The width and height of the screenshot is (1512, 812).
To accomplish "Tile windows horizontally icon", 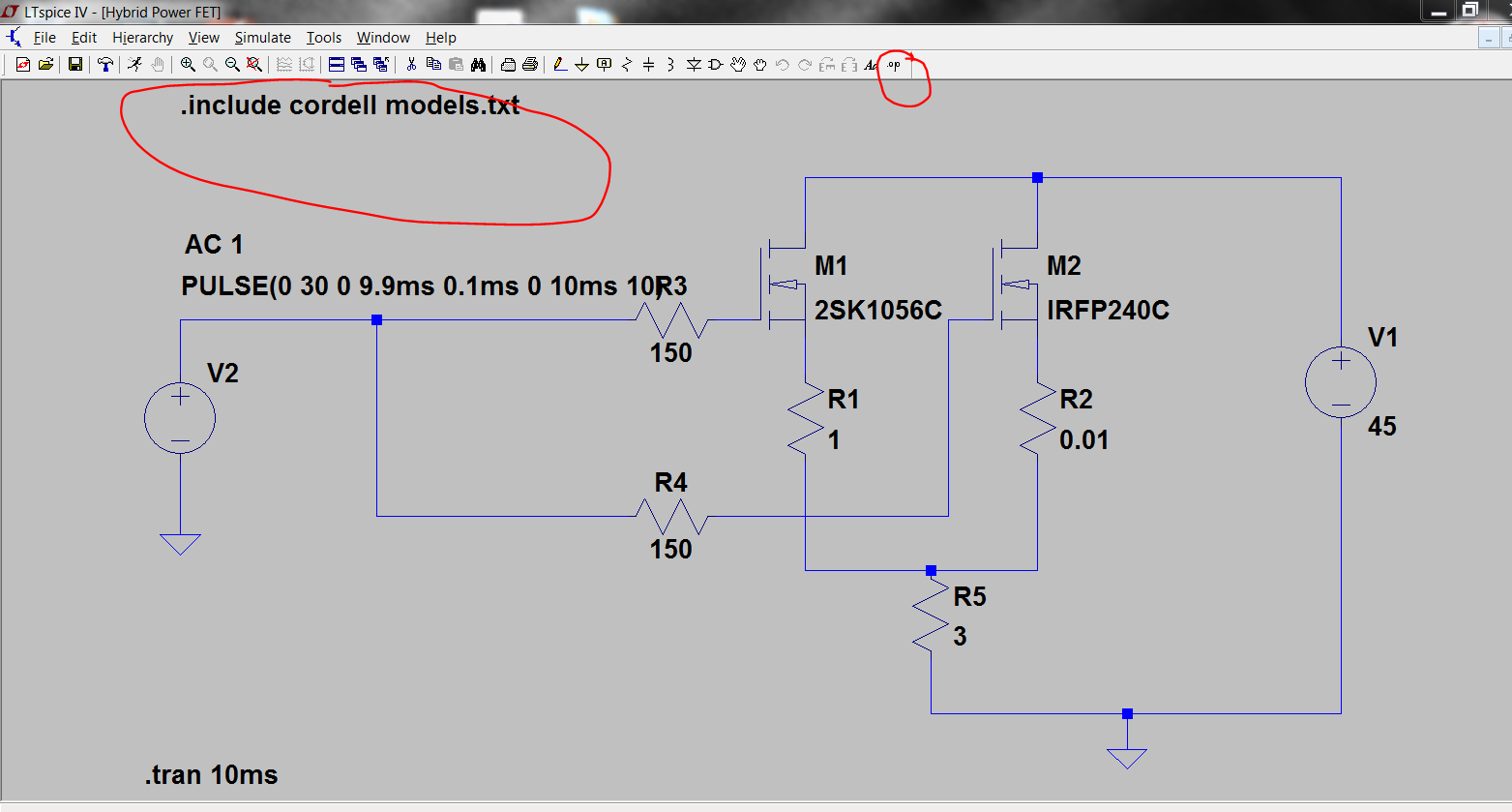I will tap(336, 65).
